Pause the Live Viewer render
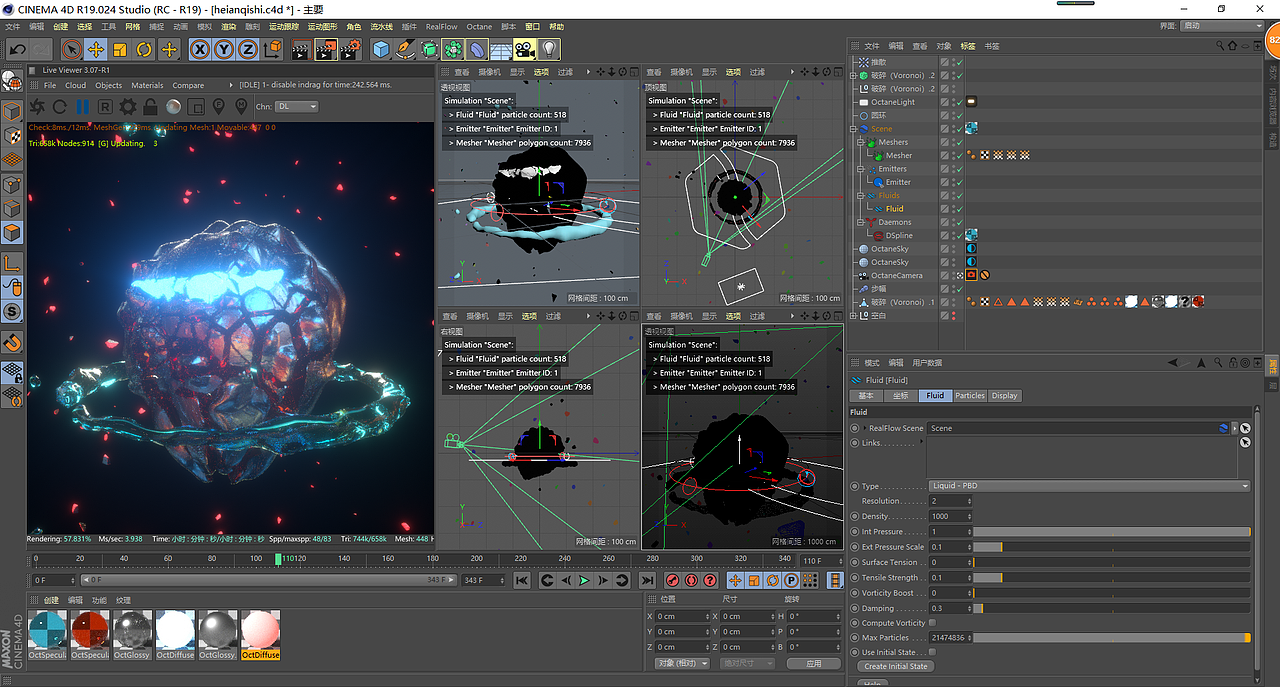Image resolution: width=1280 pixels, height=687 pixels. tap(83, 107)
